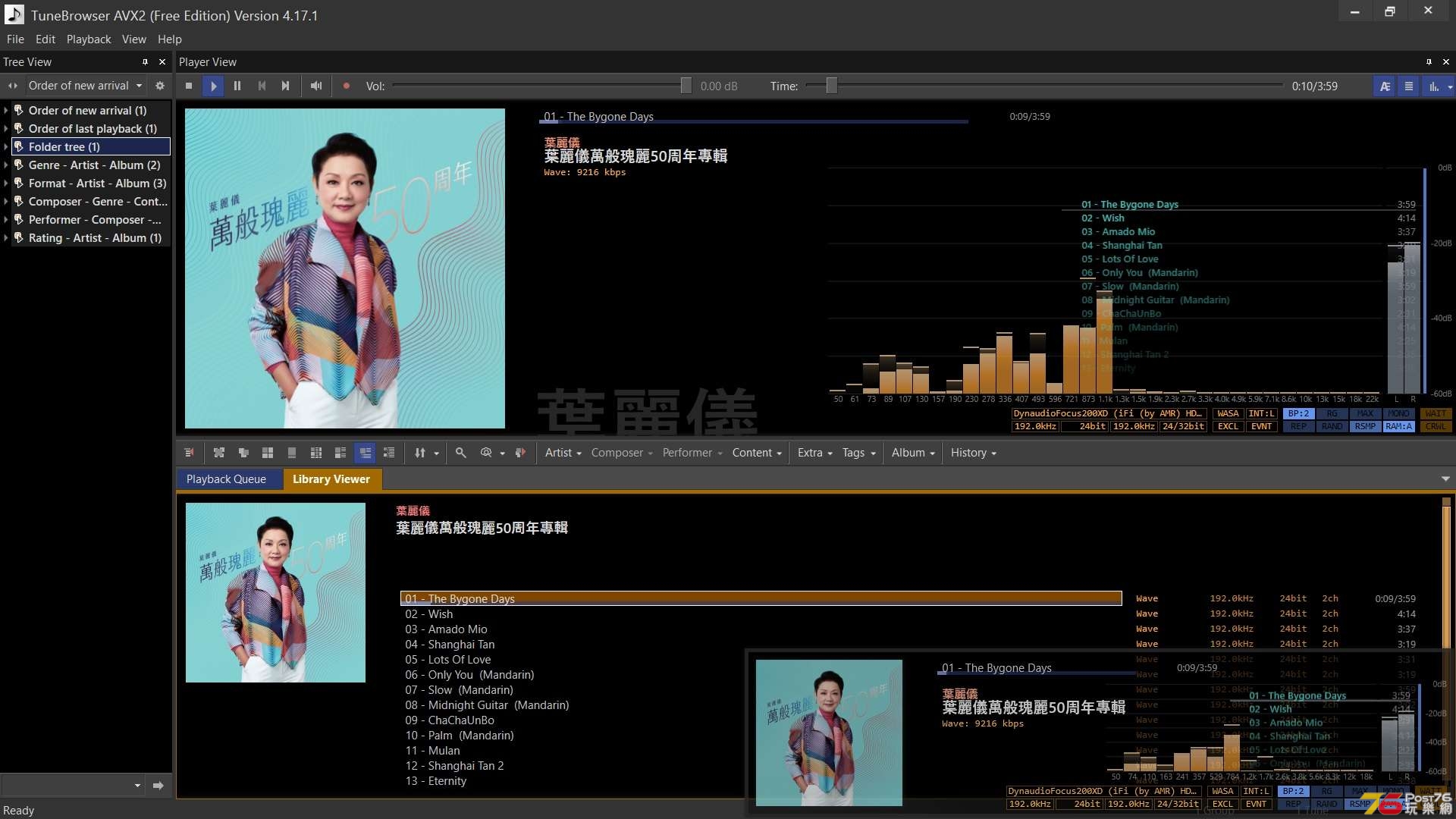Screen dimensions: 1456x819
Task: Toggle the MONO indicator
Action: pyautogui.click(x=1398, y=414)
